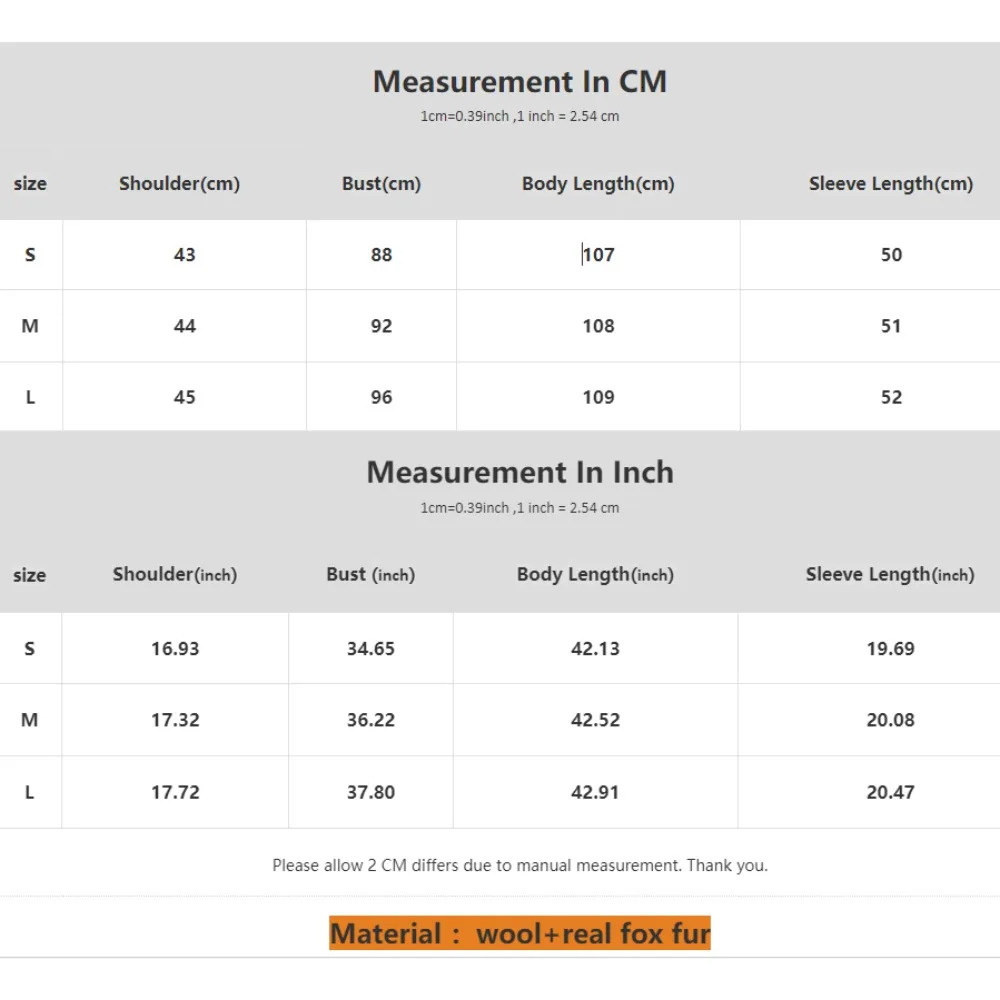This screenshot has height=1000, width=1000.
Task: Select the size M bust value 92
Action: [x=381, y=326]
